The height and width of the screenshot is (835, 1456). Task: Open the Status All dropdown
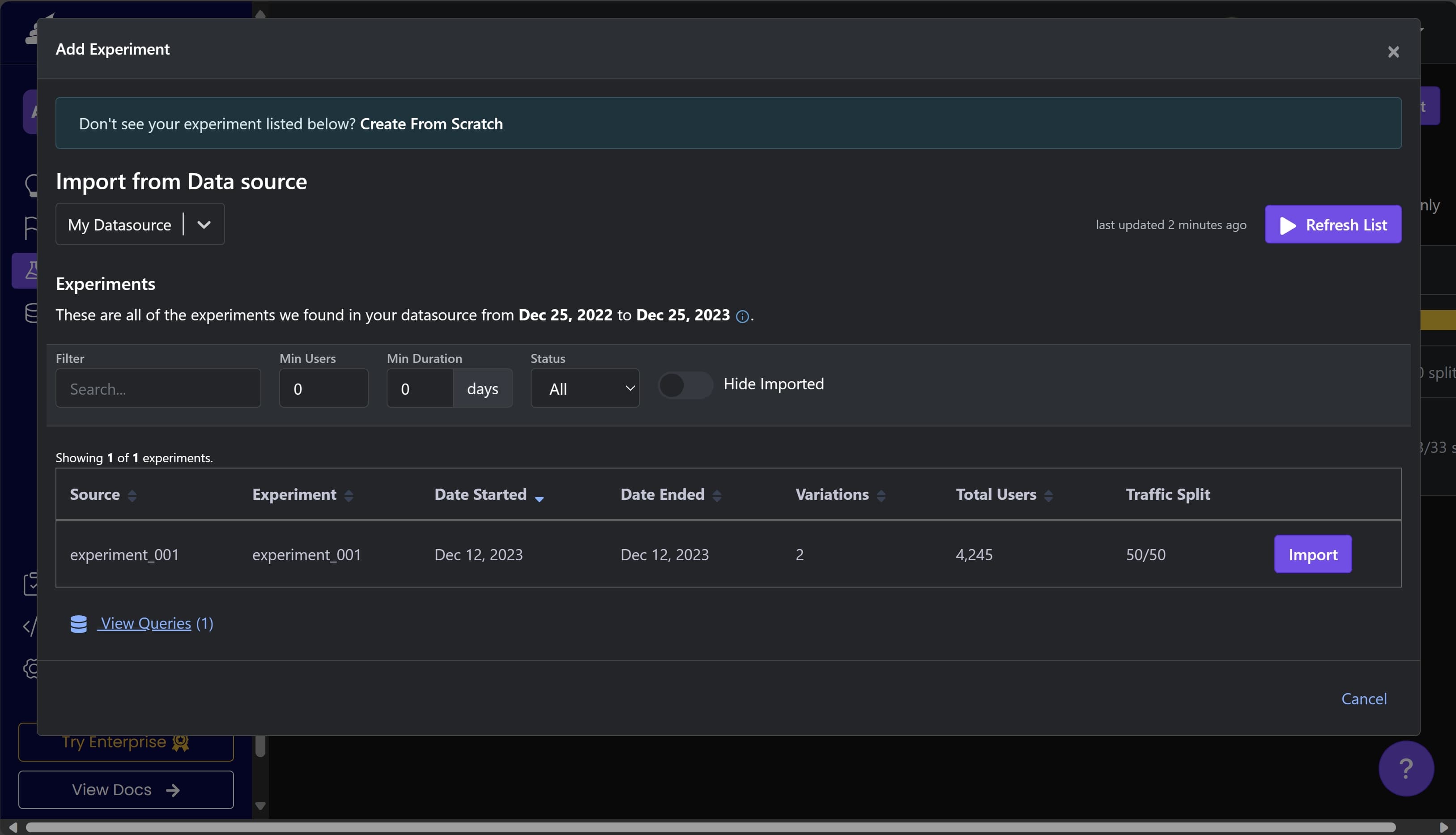[x=584, y=388]
